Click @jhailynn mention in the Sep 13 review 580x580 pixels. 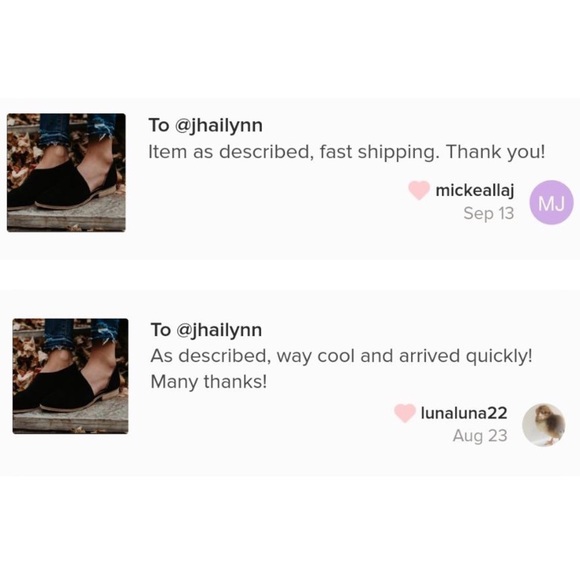point(219,126)
